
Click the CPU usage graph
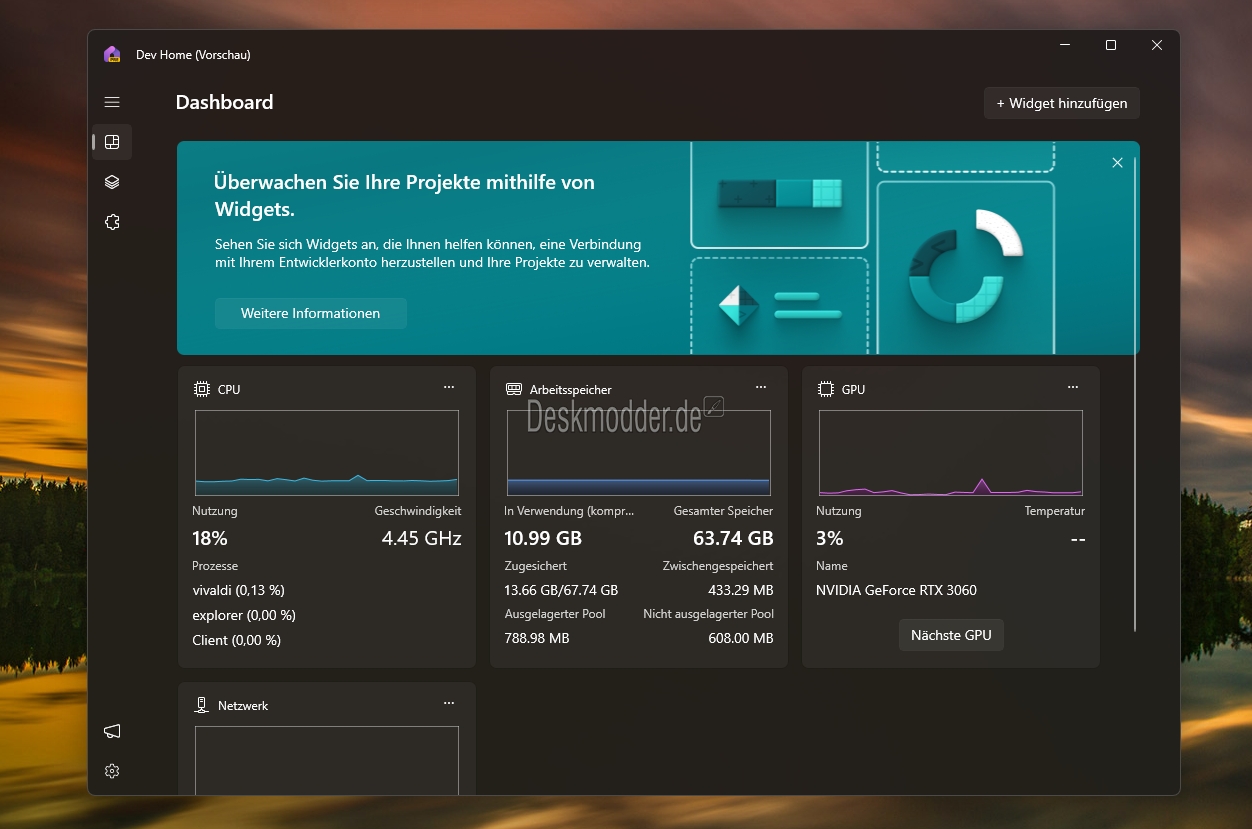pos(327,453)
